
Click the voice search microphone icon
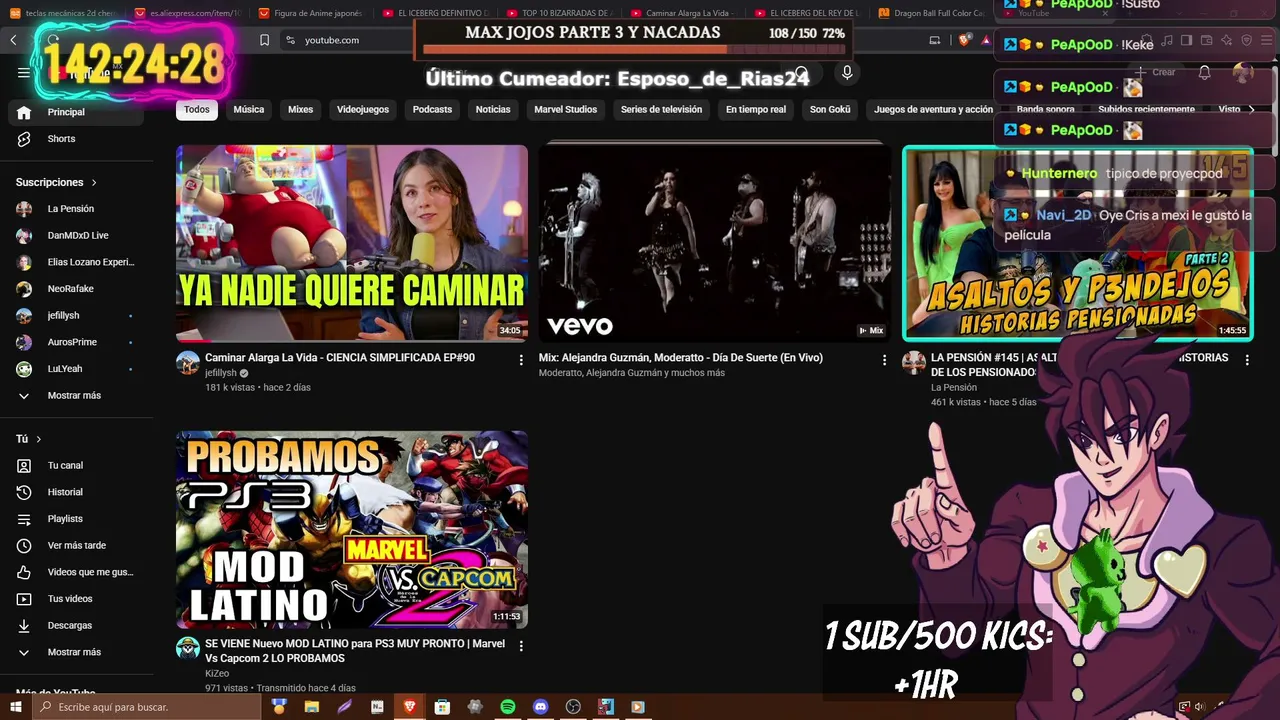point(847,73)
